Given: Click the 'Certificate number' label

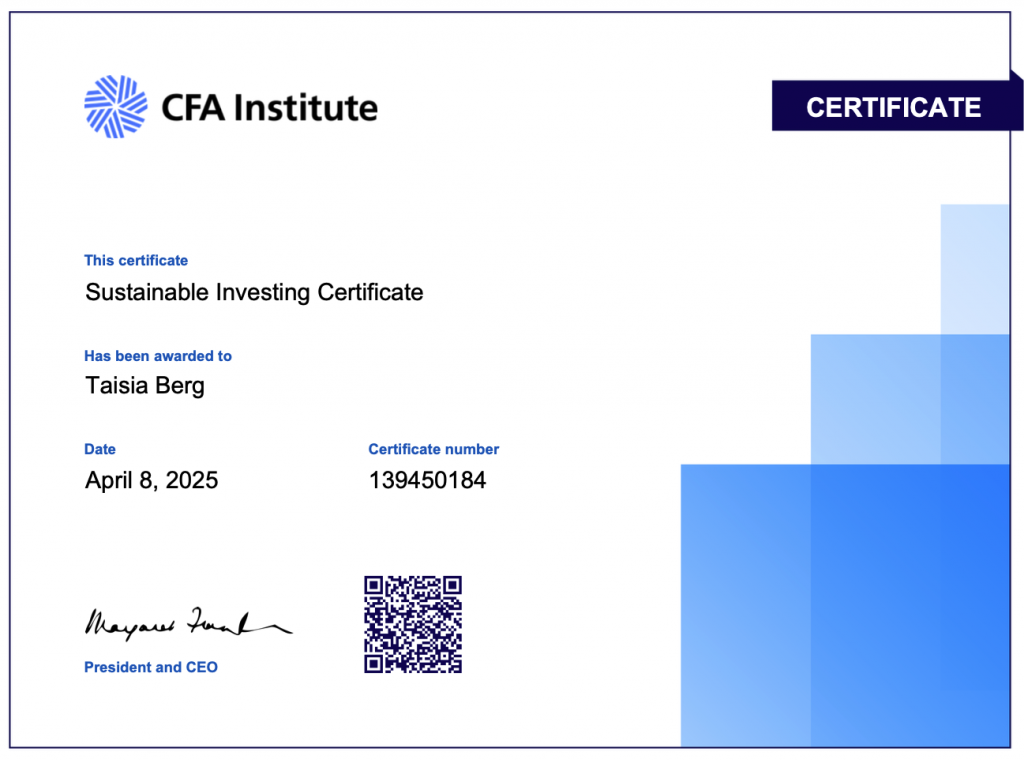Looking at the screenshot, I should (x=433, y=450).
